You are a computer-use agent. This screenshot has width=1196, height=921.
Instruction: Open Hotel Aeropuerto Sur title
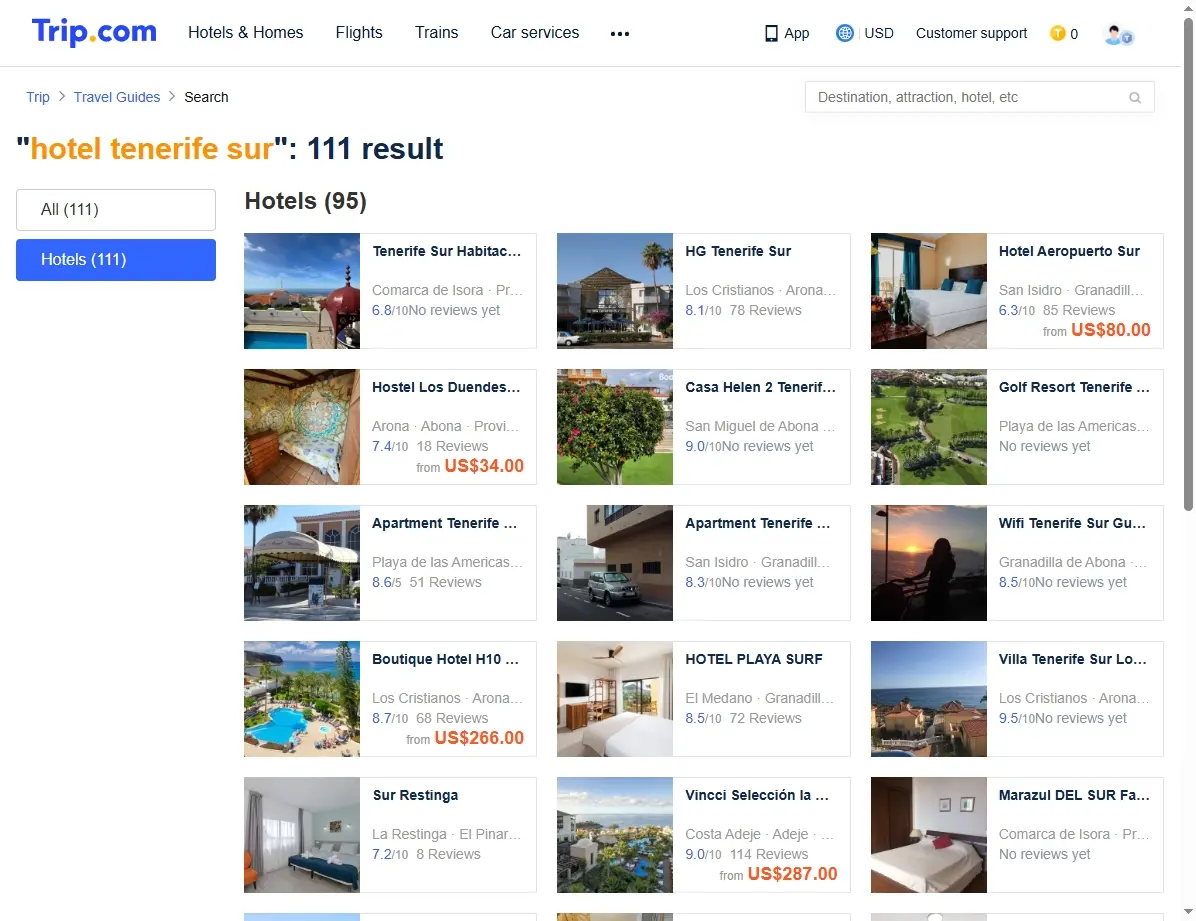[x=1069, y=251]
